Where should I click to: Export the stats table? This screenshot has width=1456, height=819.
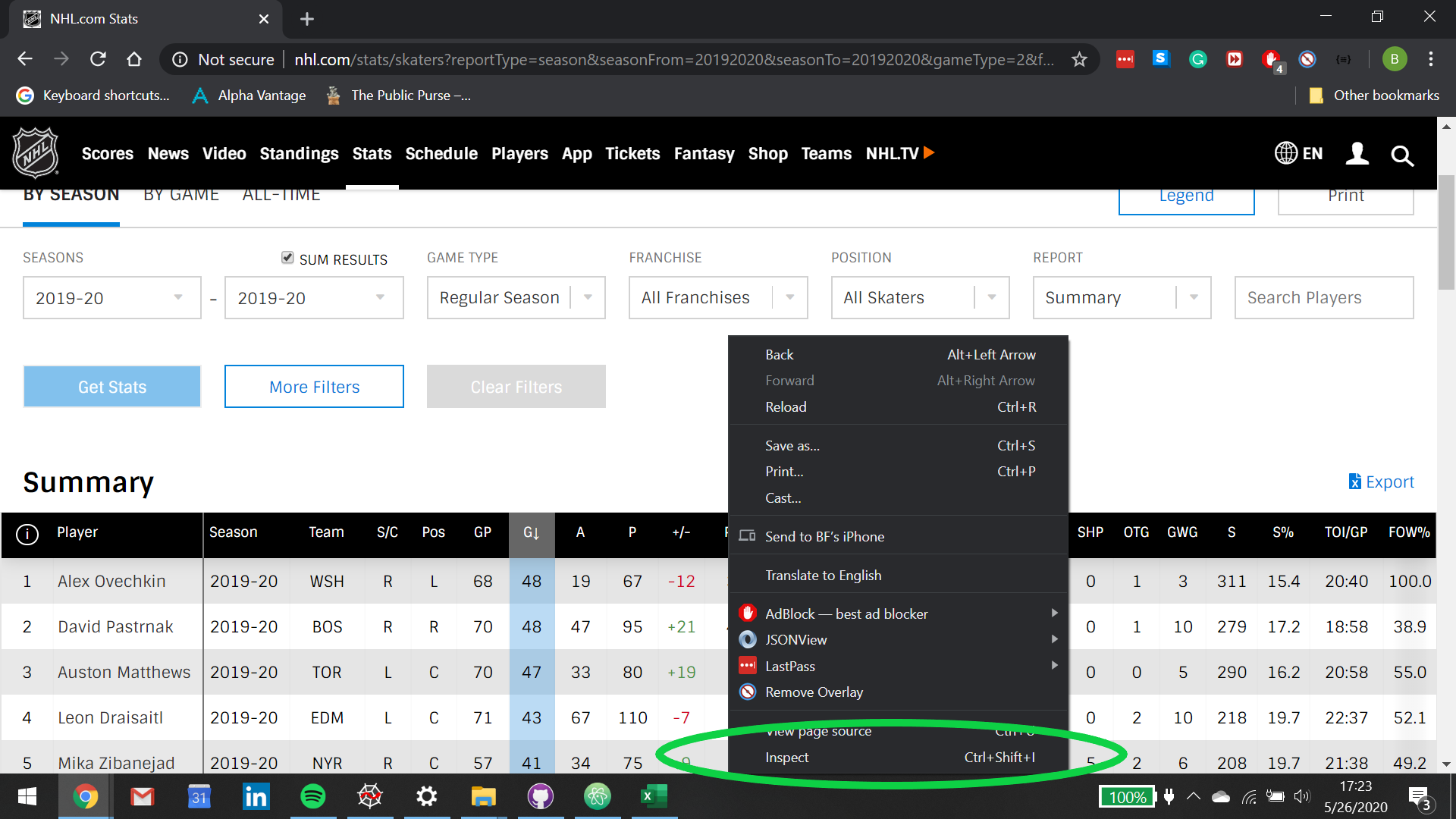pos(1382,482)
